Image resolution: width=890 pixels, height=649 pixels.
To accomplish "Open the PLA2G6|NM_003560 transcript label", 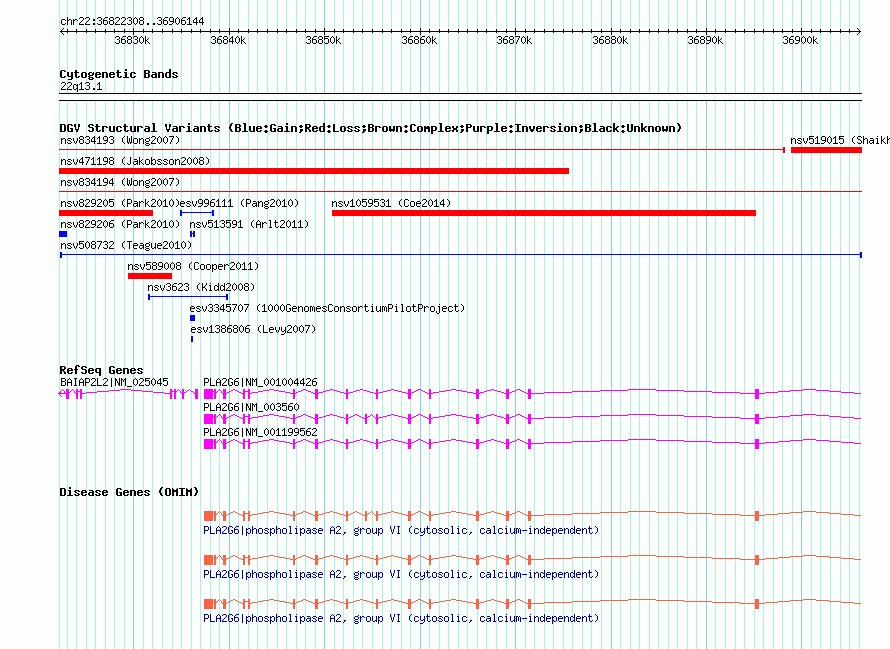I will pyautogui.click(x=251, y=407).
